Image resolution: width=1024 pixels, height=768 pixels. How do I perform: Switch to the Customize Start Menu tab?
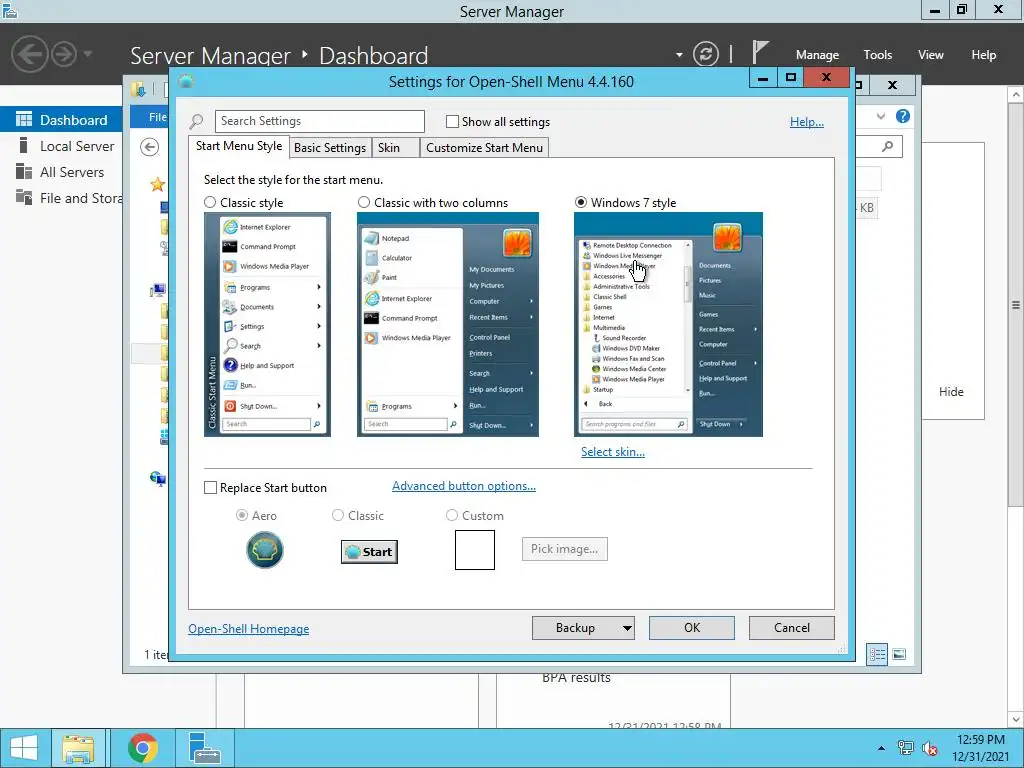pyautogui.click(x=484, y=148)
